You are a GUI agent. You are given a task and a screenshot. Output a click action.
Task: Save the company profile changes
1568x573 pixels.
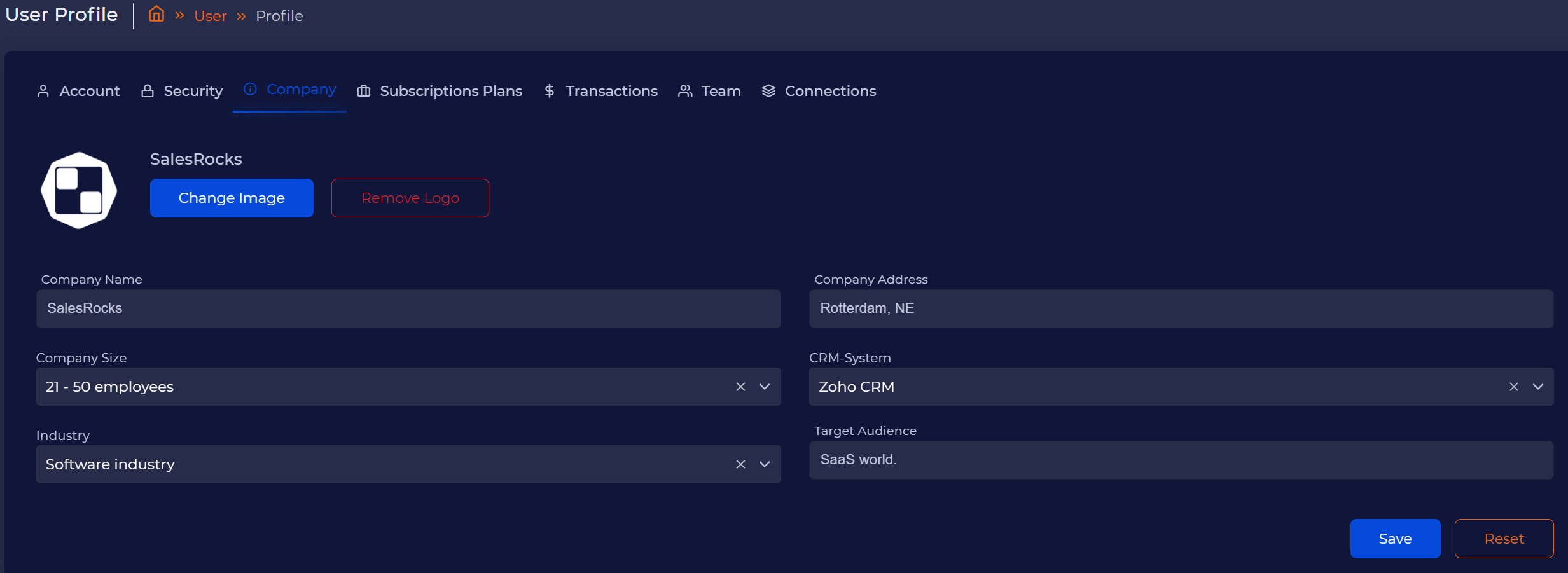click(x=1396, y=539)
